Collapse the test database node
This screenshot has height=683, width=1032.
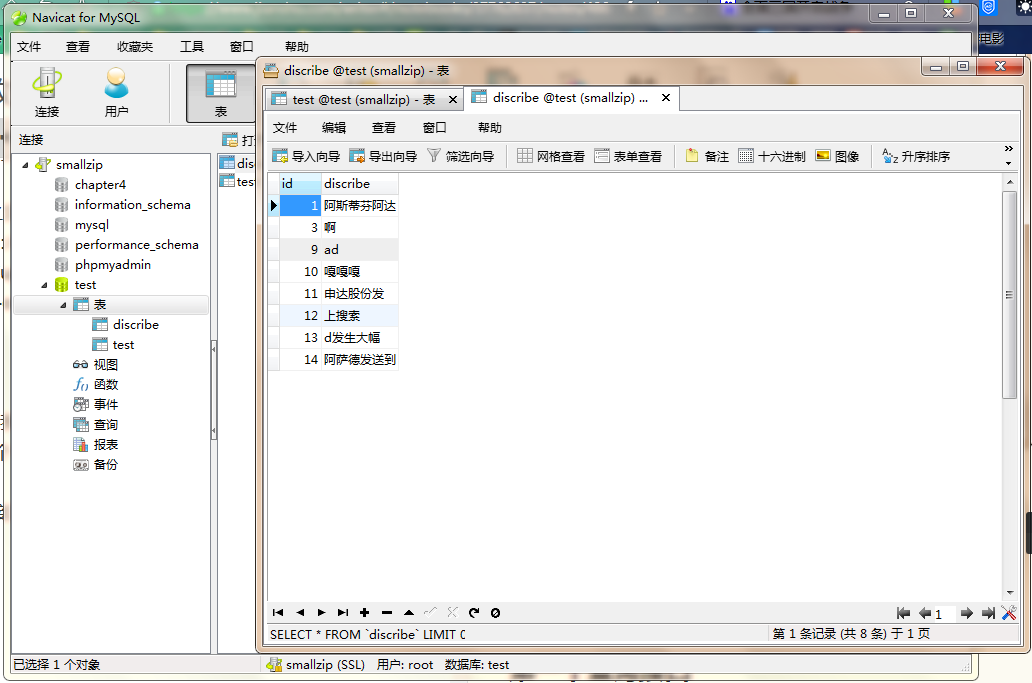pyautogui.click(x=45, y=285)
